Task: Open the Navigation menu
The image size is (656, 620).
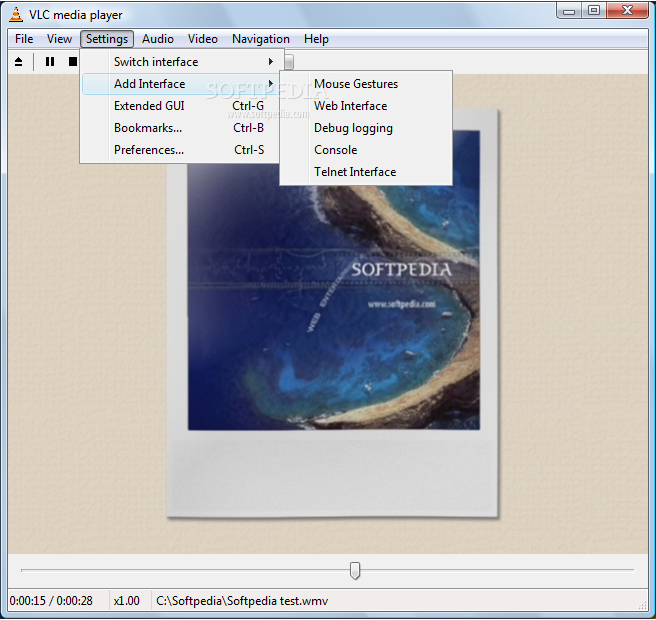Action: 261,39
